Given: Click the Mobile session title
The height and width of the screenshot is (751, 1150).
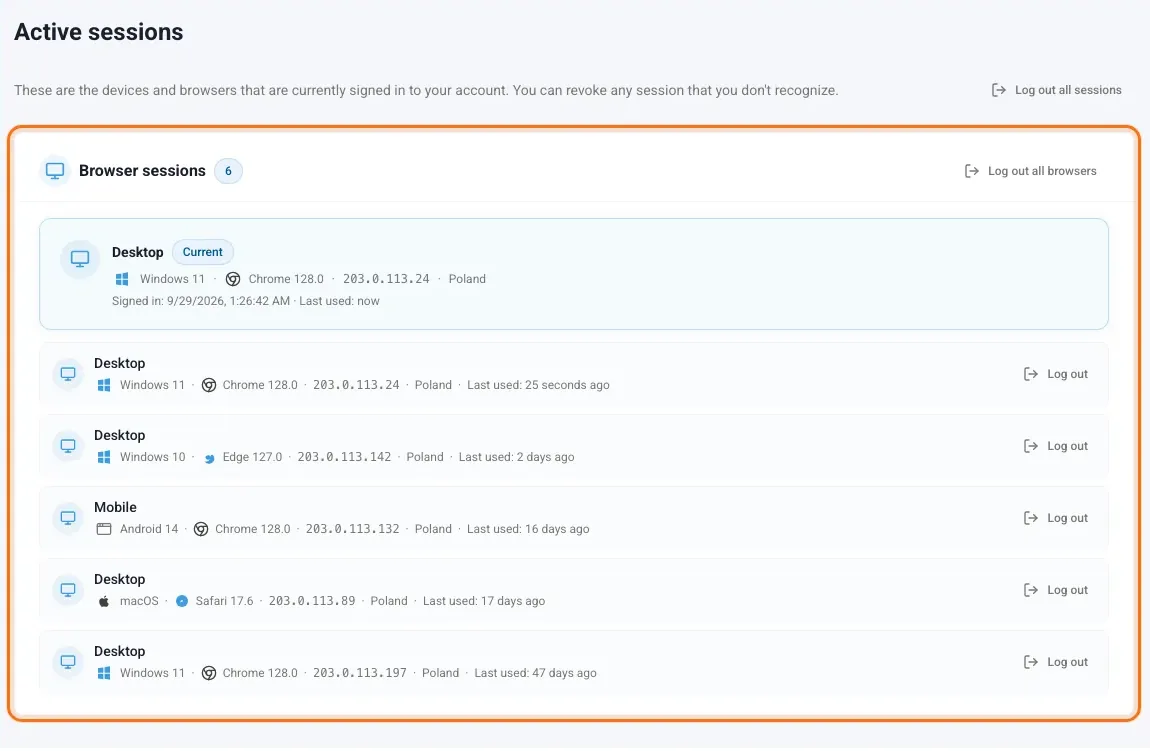Looking at the screenshot, I should click(115, 508).
